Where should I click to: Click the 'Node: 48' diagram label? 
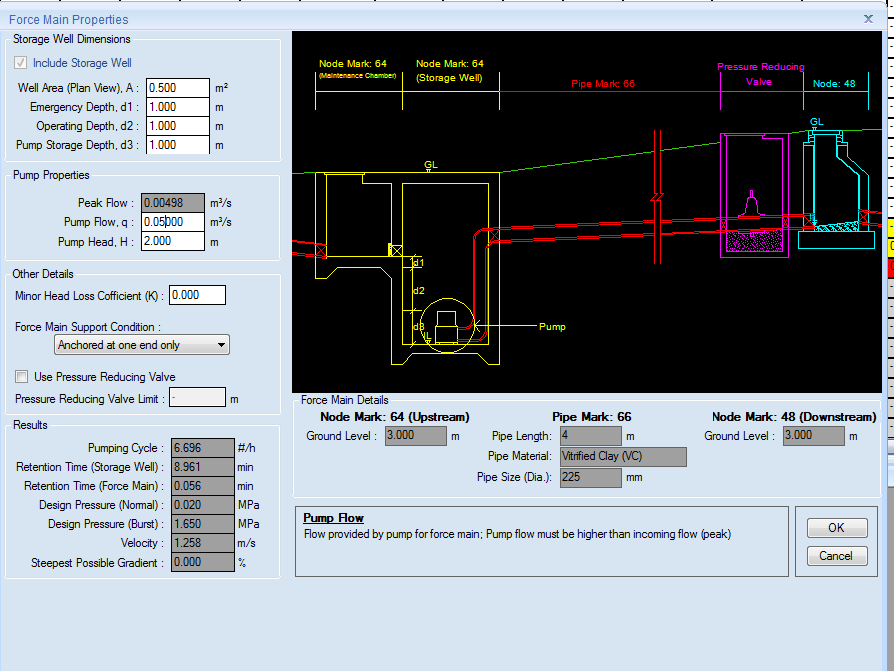tap(834, 84)
